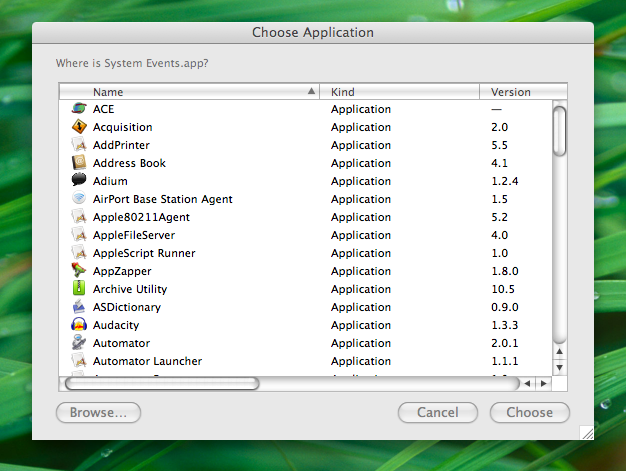Click the vertical scrollbar down arrow
Image resolution: width=626 pixels, height=471 pixels.
click(560, 367)
